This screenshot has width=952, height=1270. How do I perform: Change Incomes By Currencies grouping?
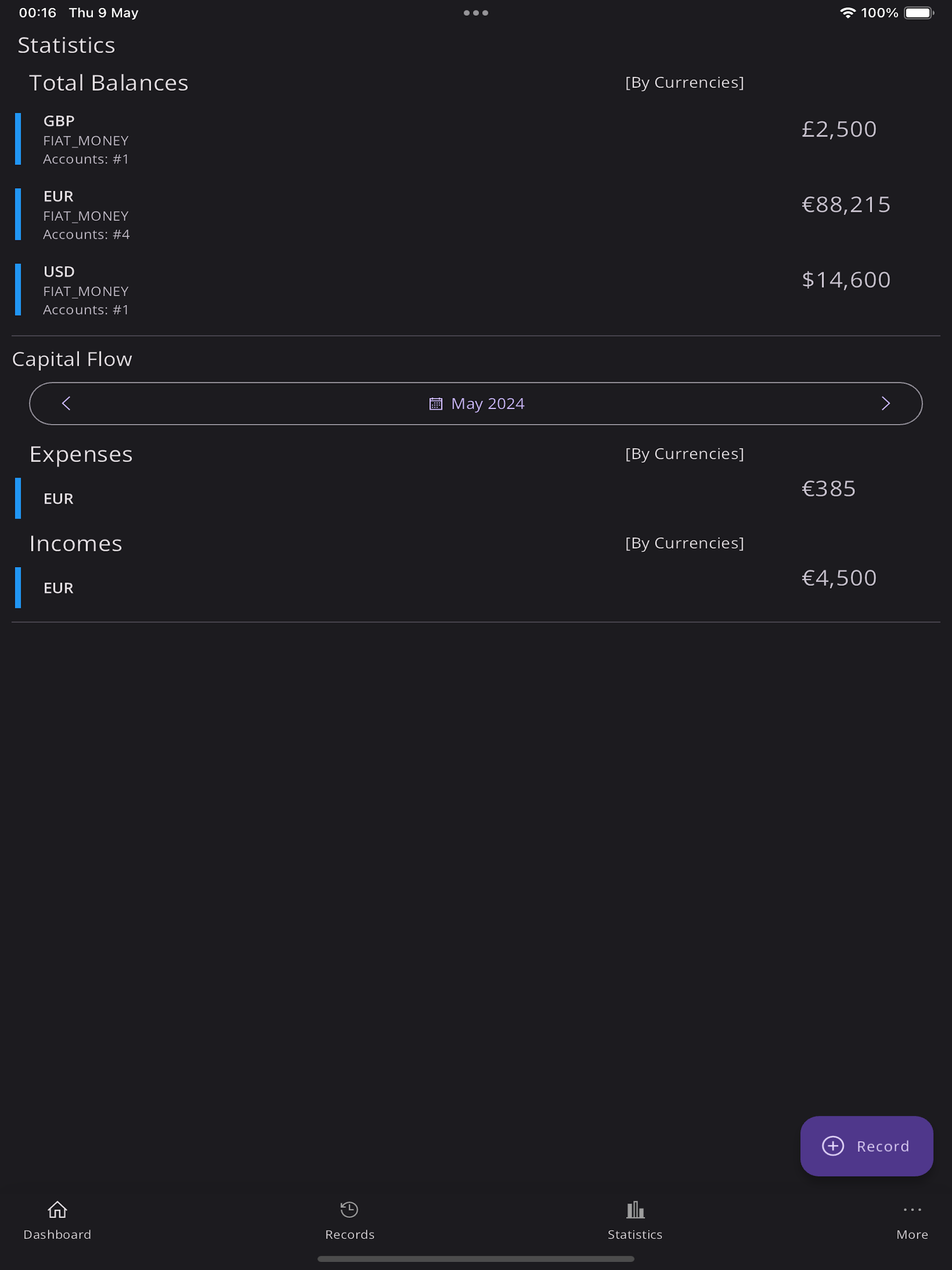[x=684, y=542]
